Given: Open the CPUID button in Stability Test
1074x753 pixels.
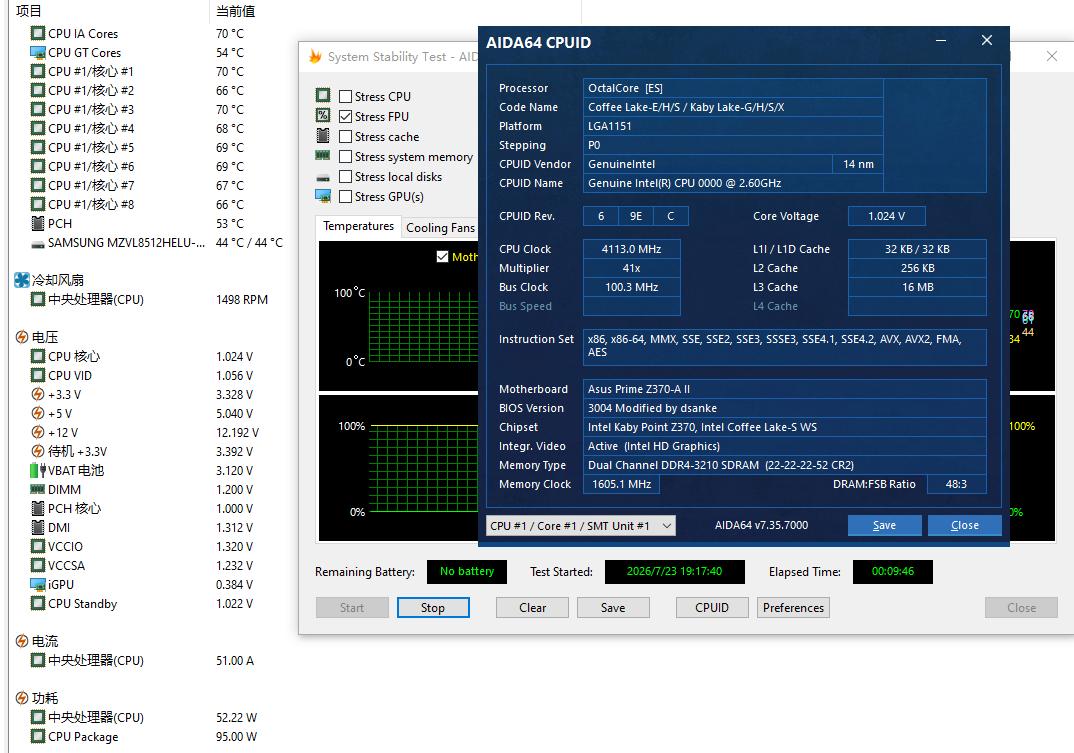Looking at the screenshot, I should pyautogui.click(x=712, y=608).
